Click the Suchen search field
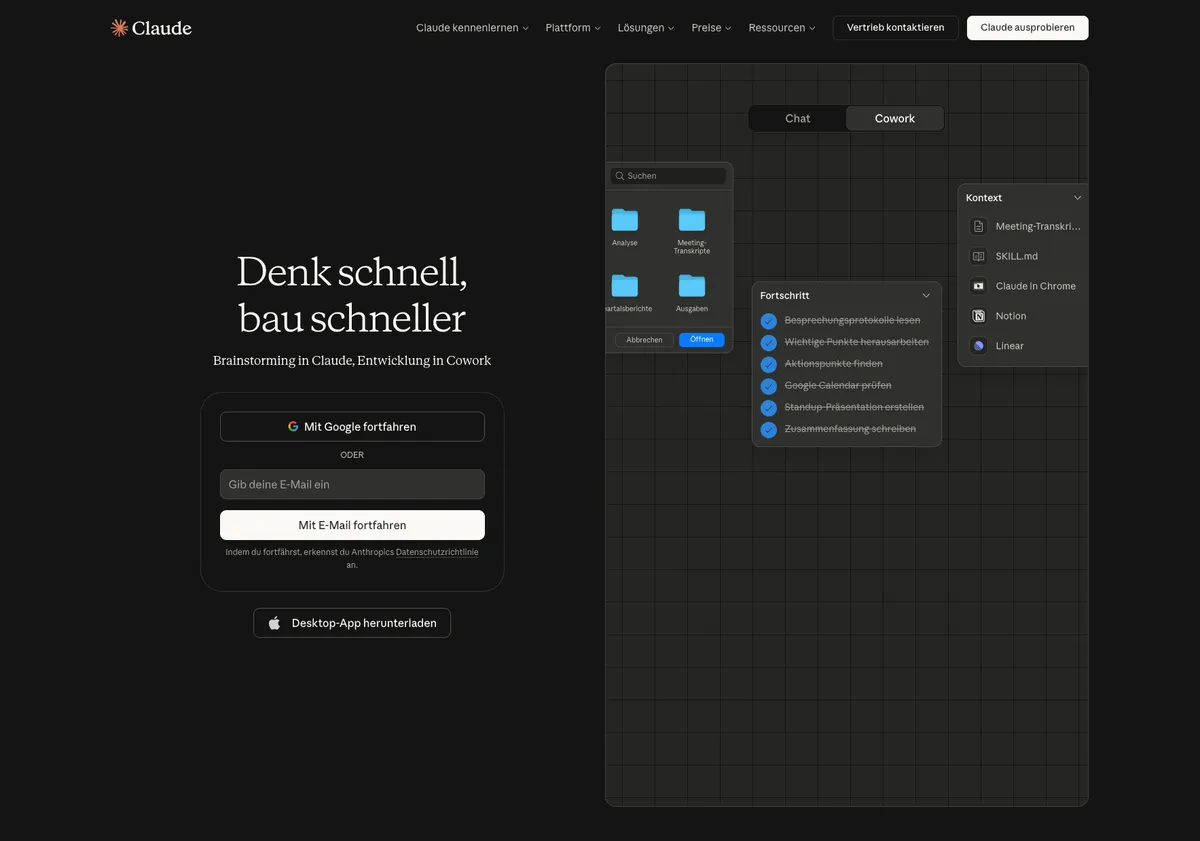This screenshot has width=1200, height=841. click(667, 175)
